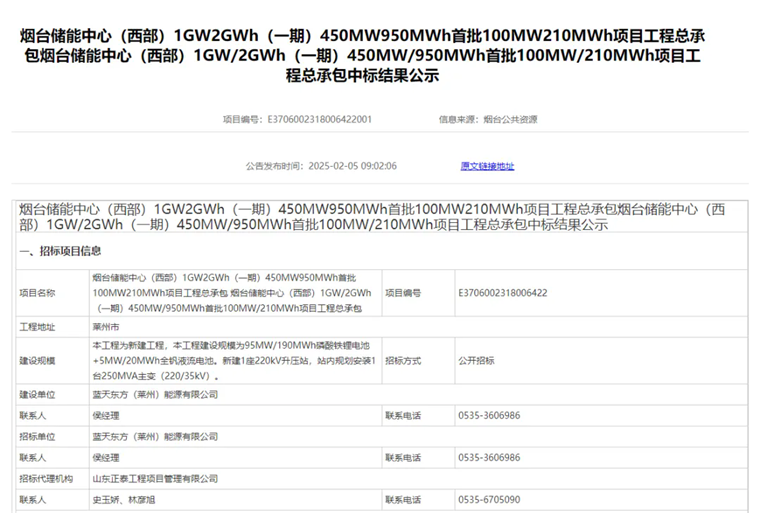Click the 招标代理机构 label cell

point(46,478)
